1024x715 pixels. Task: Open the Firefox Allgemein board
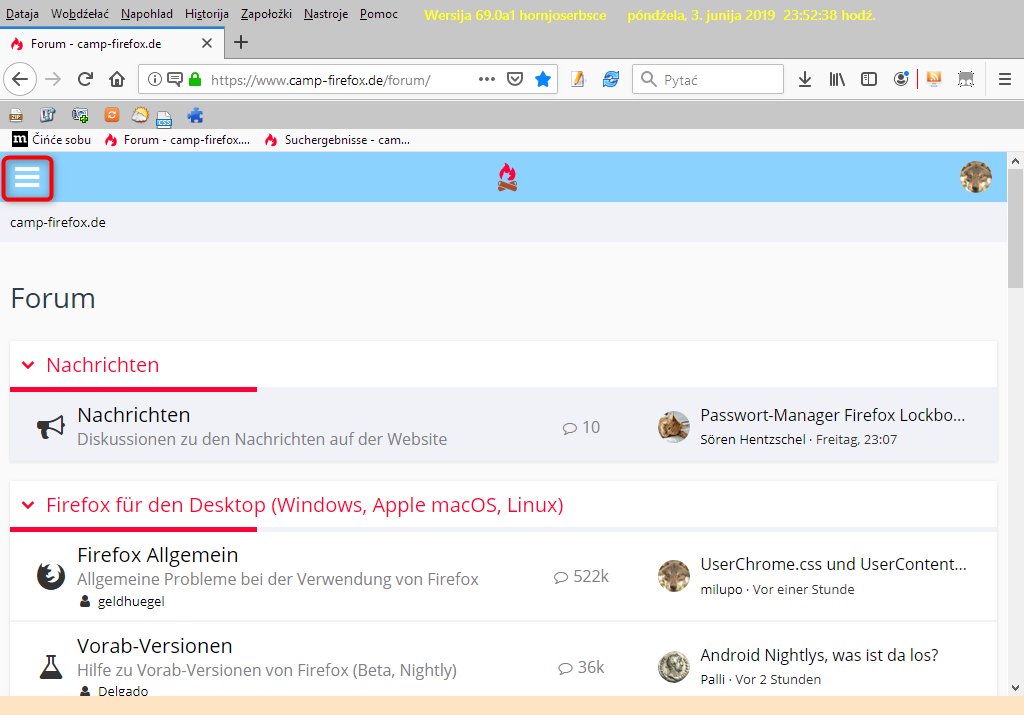[x=157, y=554]
